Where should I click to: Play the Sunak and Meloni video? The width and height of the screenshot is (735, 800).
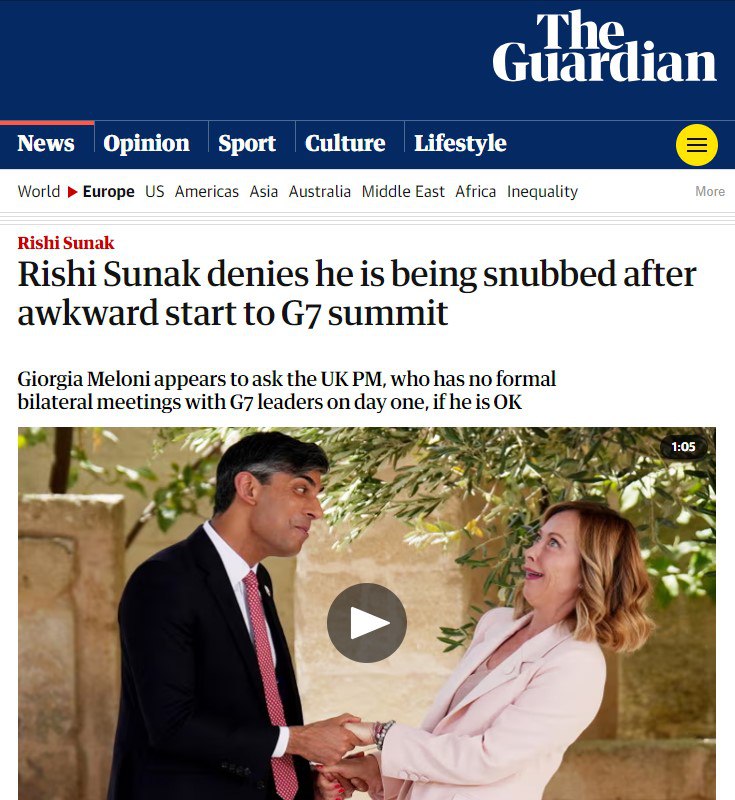[366, 623]
